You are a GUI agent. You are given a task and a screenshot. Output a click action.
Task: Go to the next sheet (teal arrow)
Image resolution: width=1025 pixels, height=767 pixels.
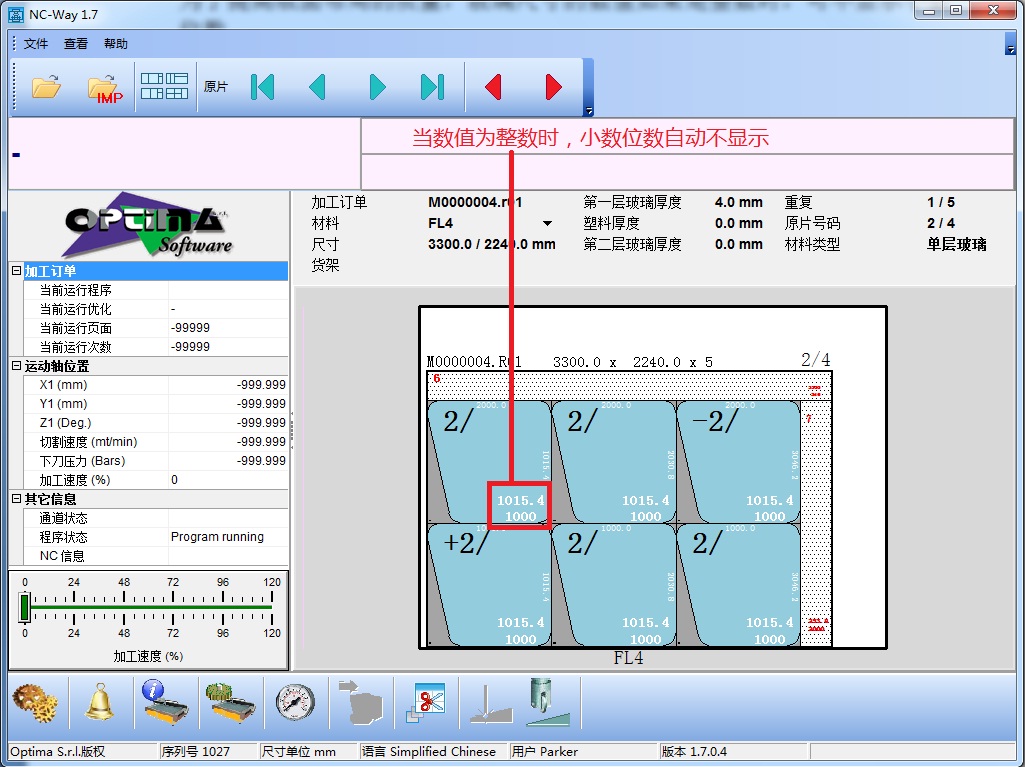[377, 88]
